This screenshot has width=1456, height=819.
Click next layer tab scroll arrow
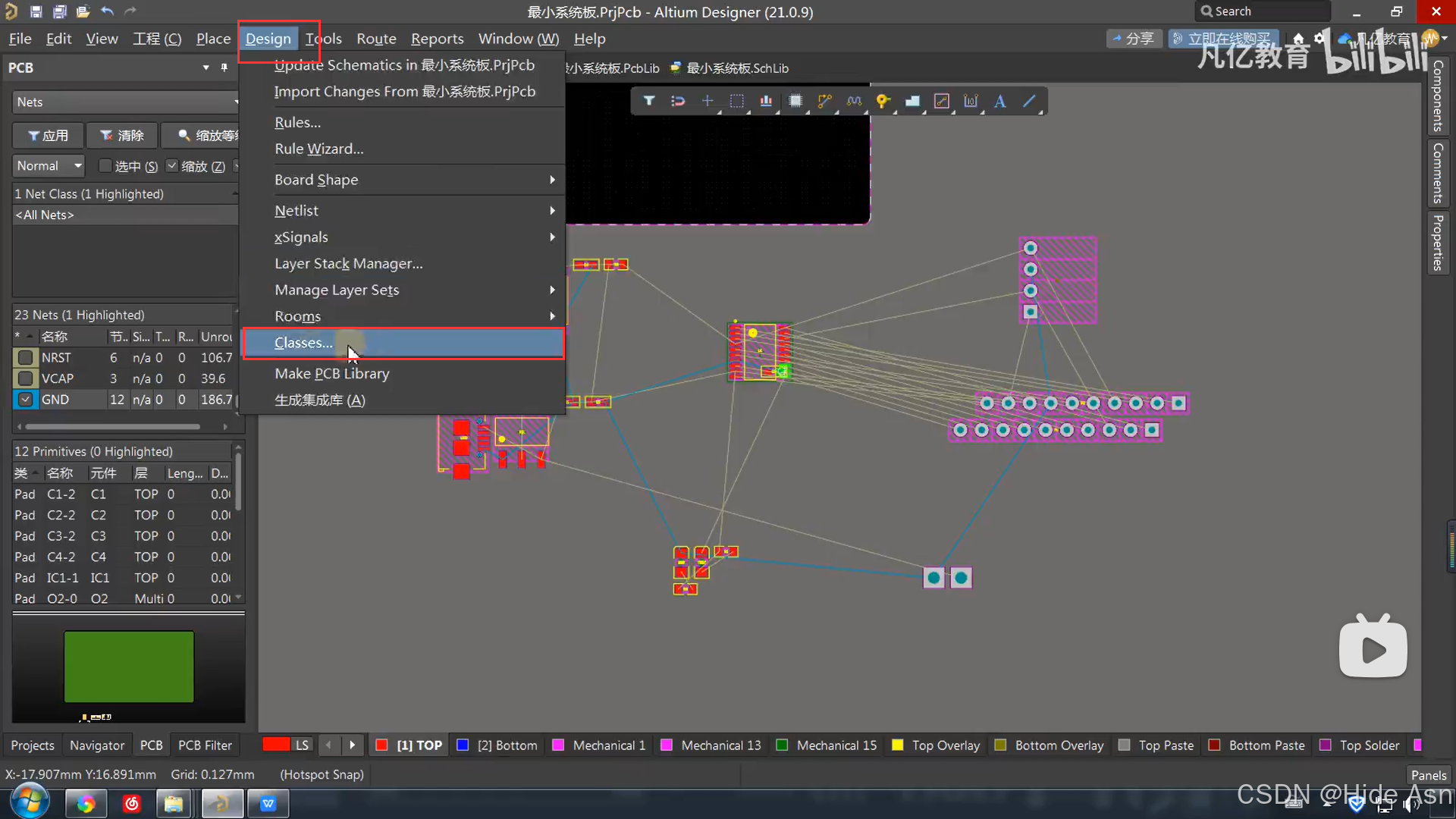tap(352, 745)
